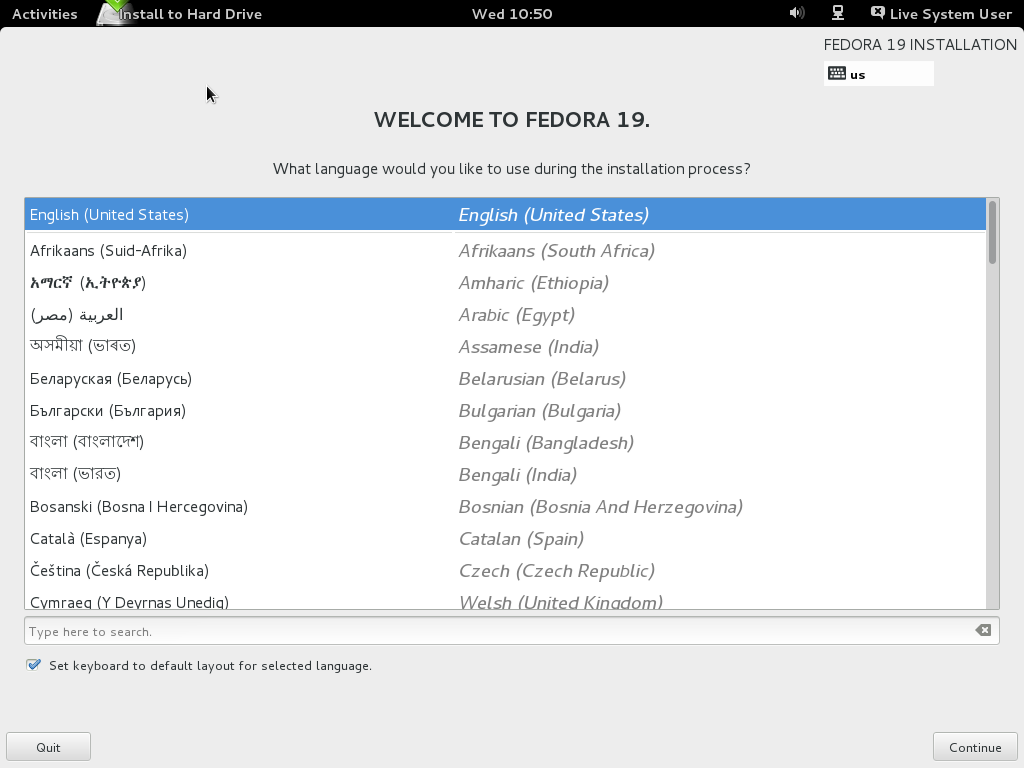This screenshot has width=1024, height=768.
Task: Click the display/network icon in the top bar
Action: point(836,13)
